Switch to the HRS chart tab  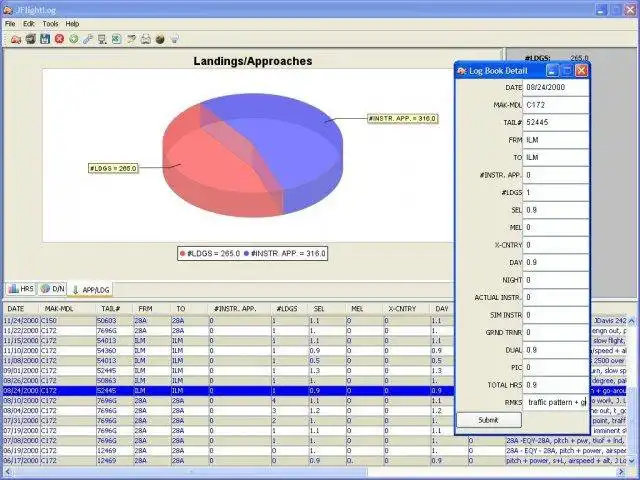coord(21,289)
